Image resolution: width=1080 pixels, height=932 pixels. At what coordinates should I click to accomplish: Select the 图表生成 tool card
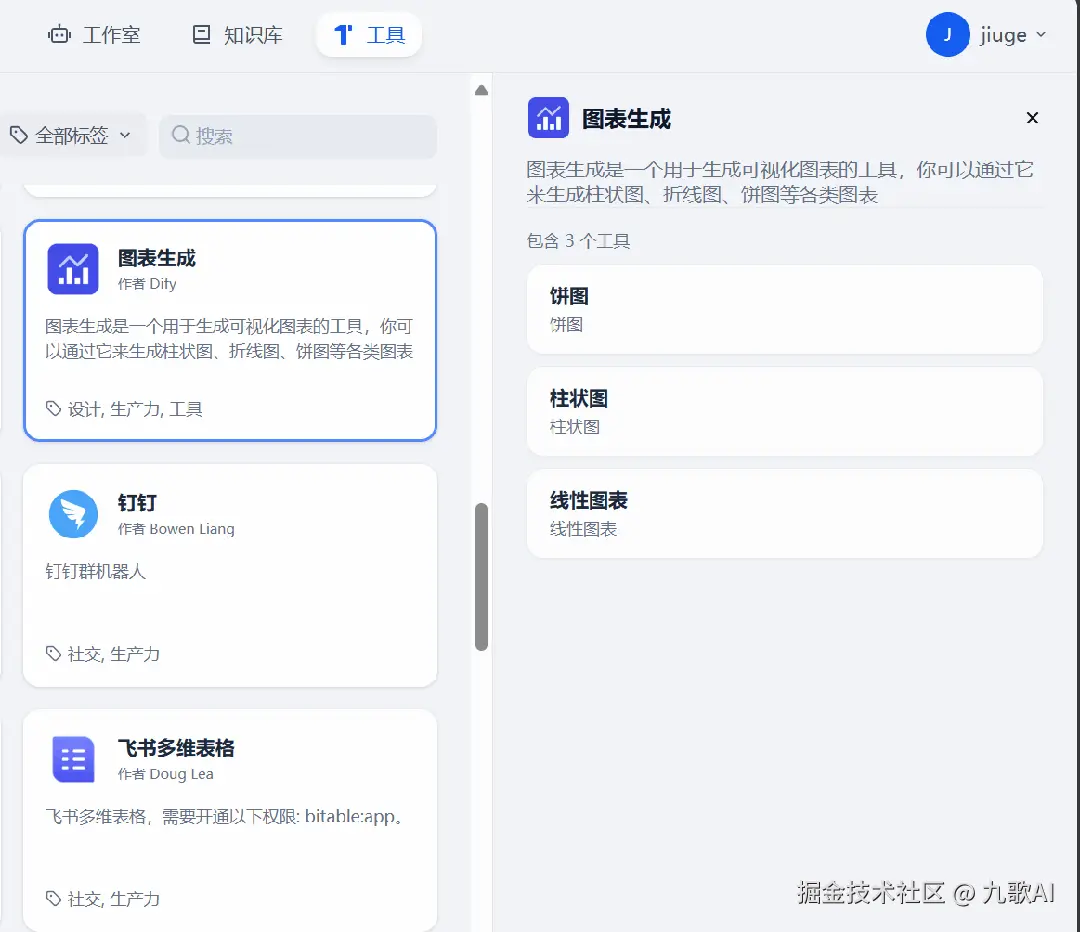click(230, 330)
